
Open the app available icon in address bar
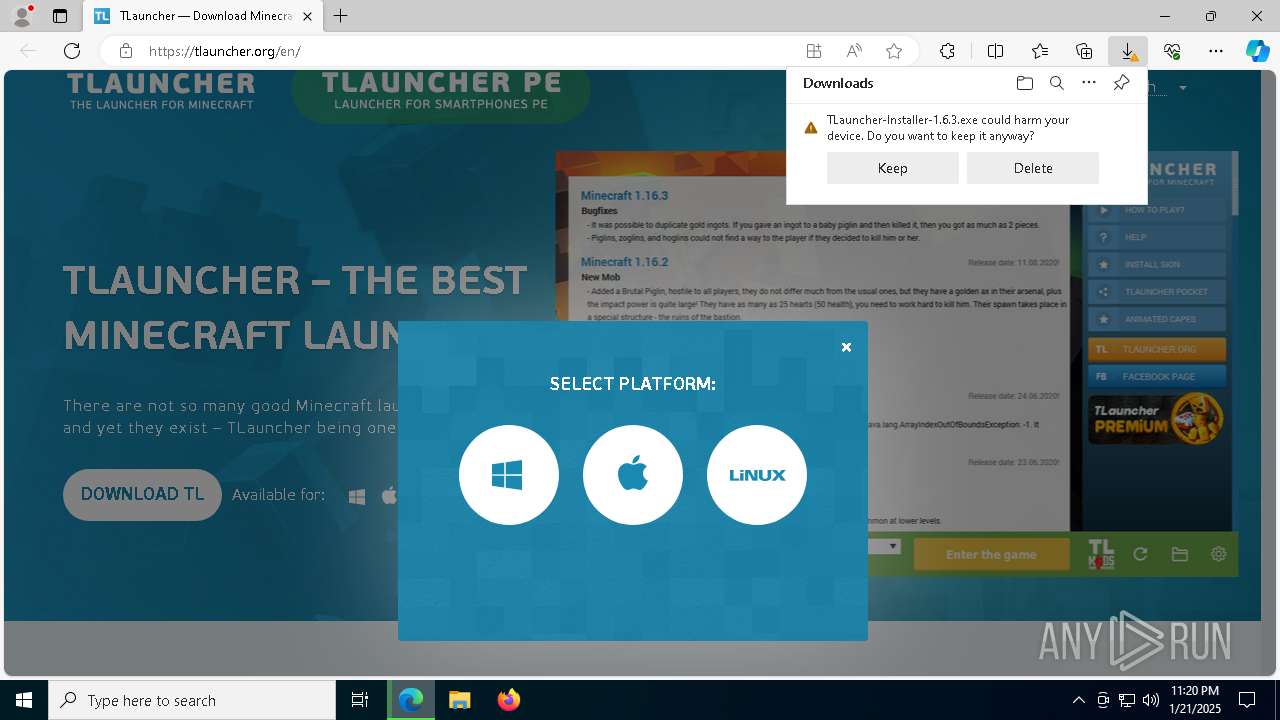[x=814, y=51]
